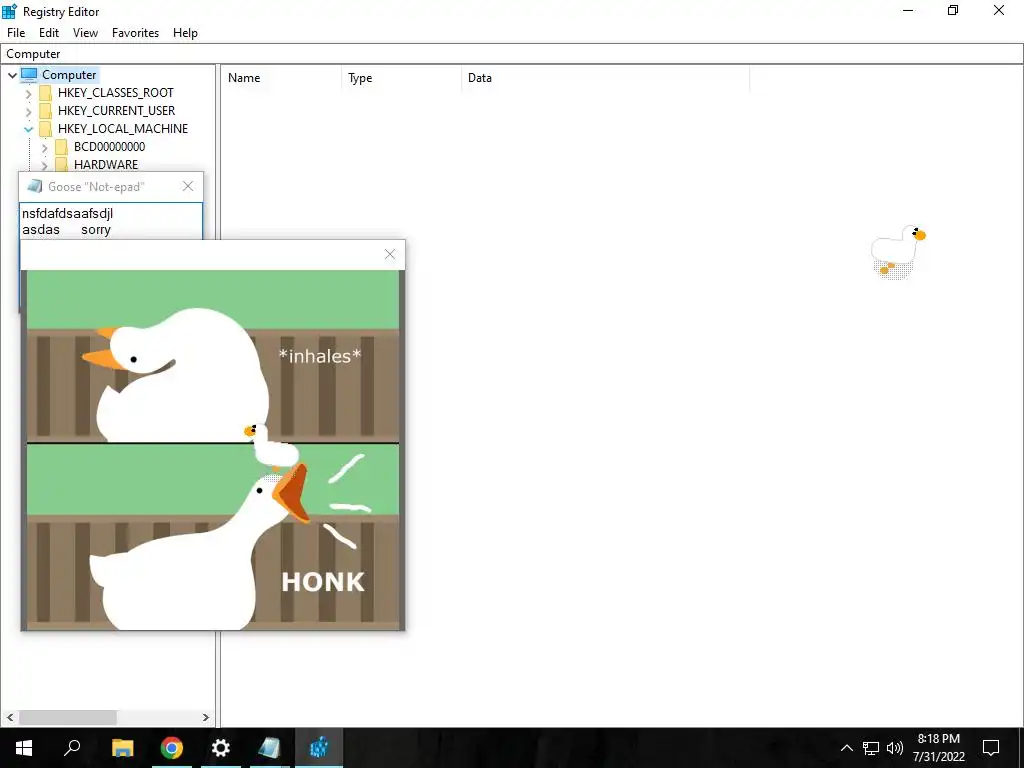
Task: Restore down the Registry Editor window
Action: (x=953, y=10)
